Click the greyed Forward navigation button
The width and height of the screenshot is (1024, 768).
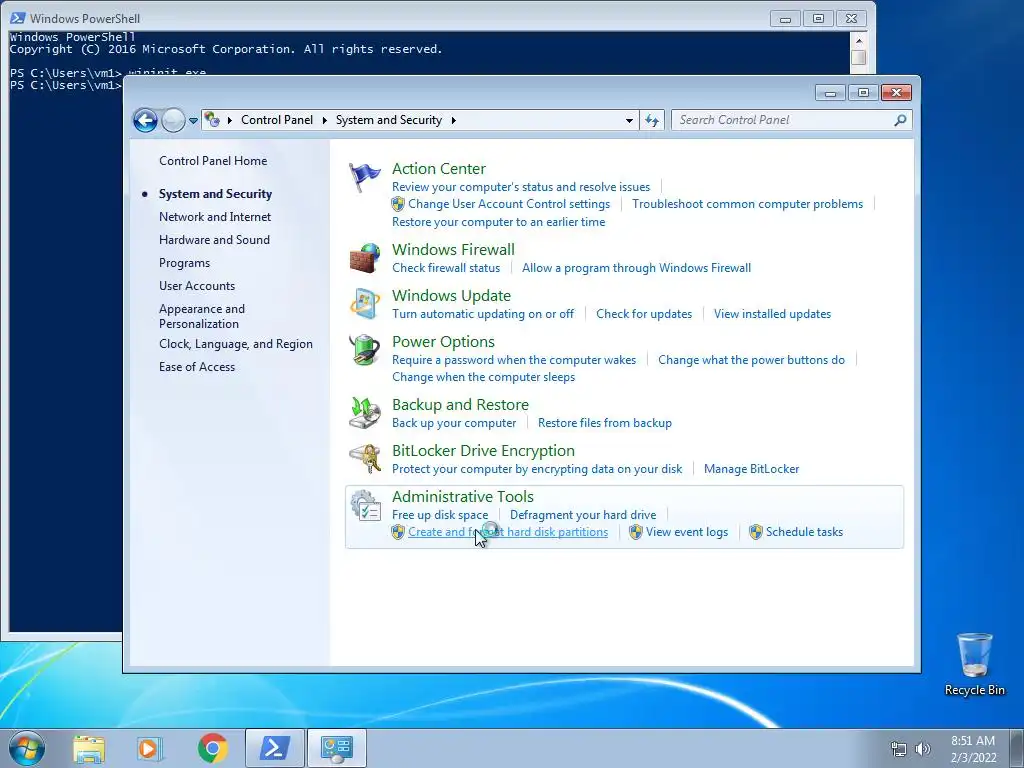173,120
